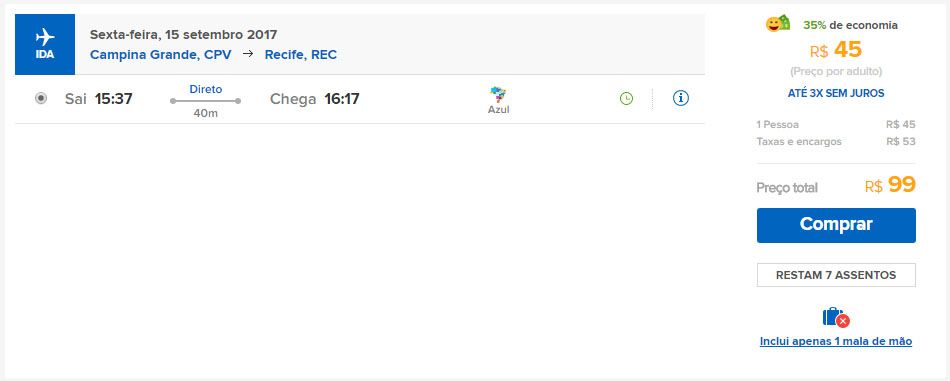The width and height of the screenshot is (950, 381).
Task: Open 'Inclui apenas 1 mala de mão' link
Action: [835, 341]
